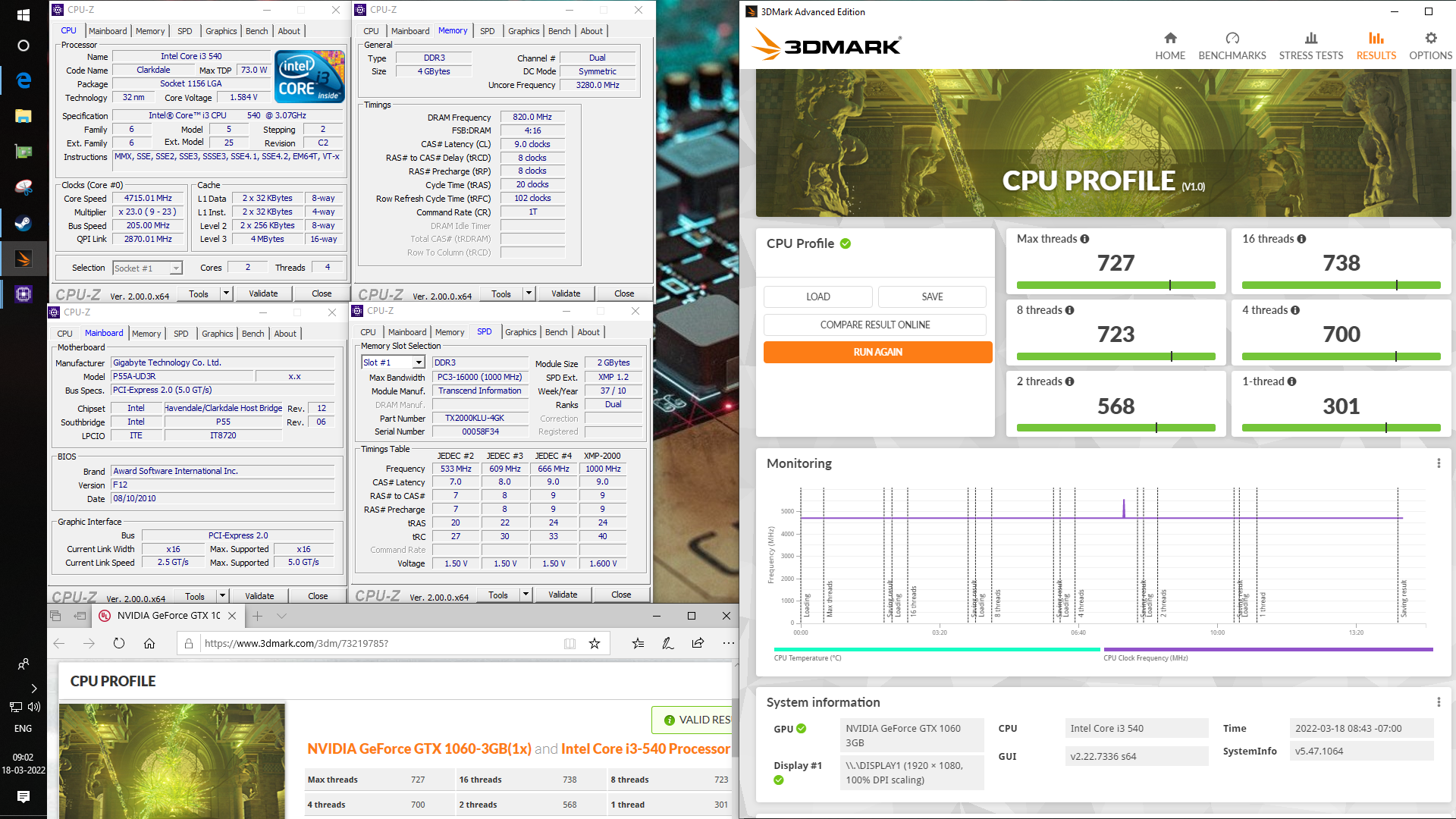1456x819 pixels.
Task: Open the Edge reading view icon
Action: pyautogui.click(x=570, y=643)
